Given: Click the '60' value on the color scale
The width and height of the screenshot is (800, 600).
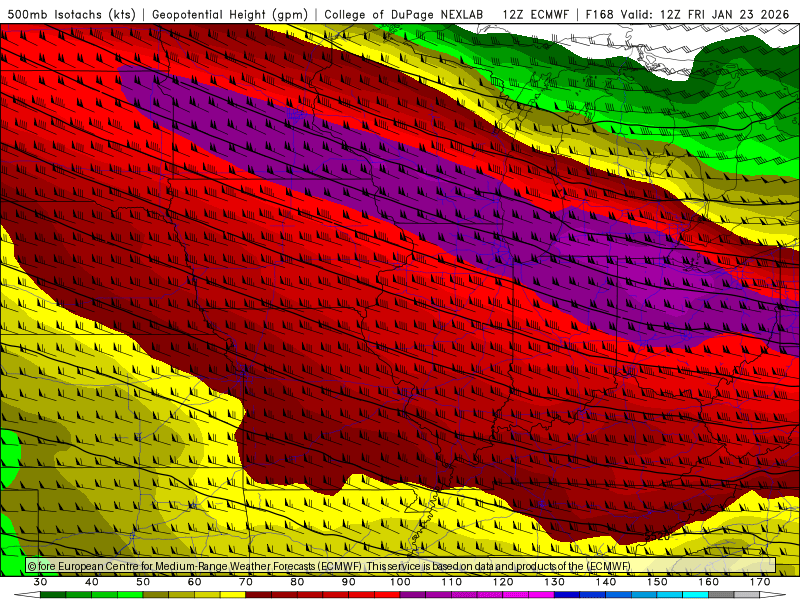Looking at the screenshot, I should click(x=194, y=582).
